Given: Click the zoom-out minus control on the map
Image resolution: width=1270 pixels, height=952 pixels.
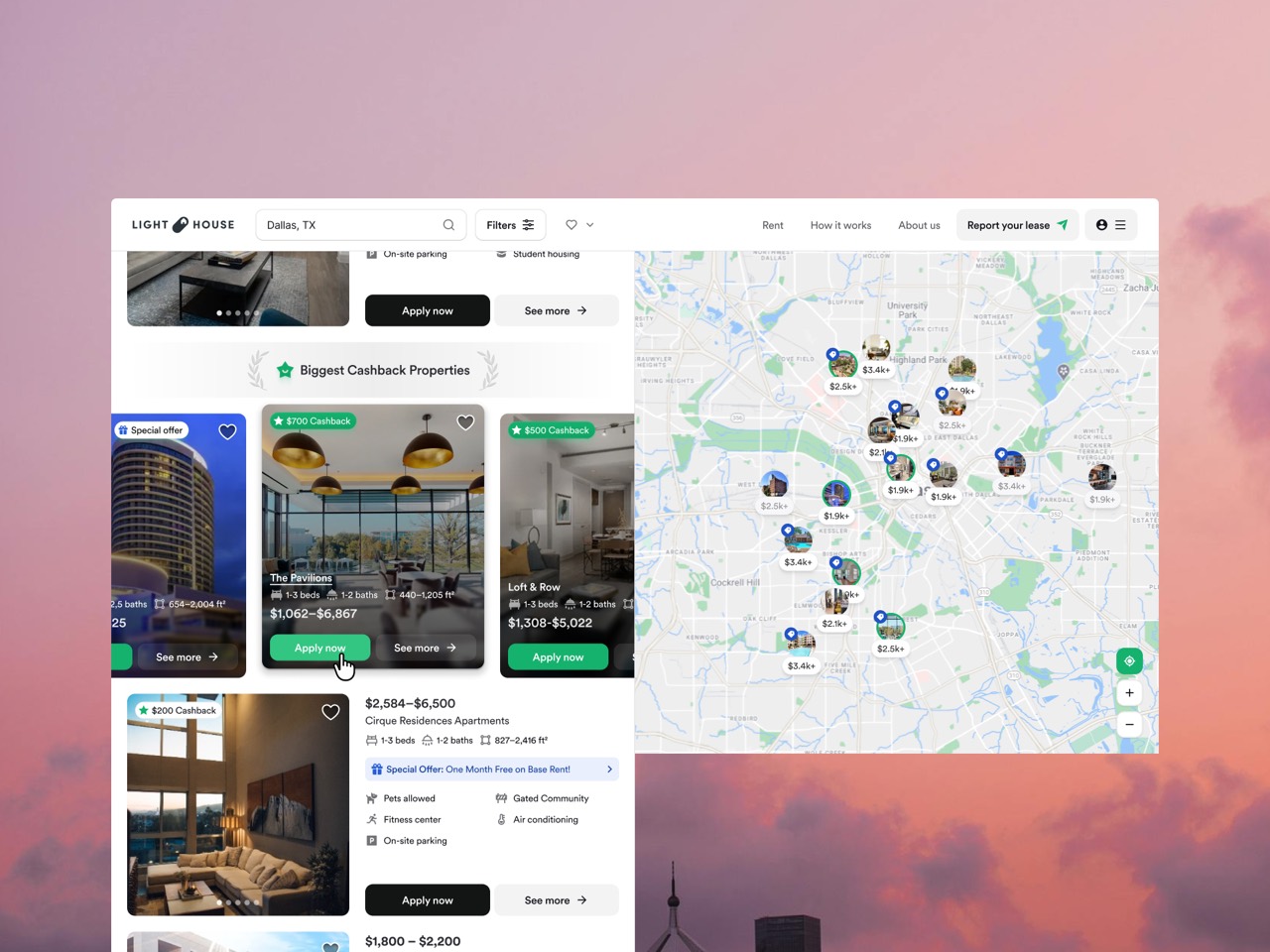Looking at the screenshot, I should point(1129,724).
